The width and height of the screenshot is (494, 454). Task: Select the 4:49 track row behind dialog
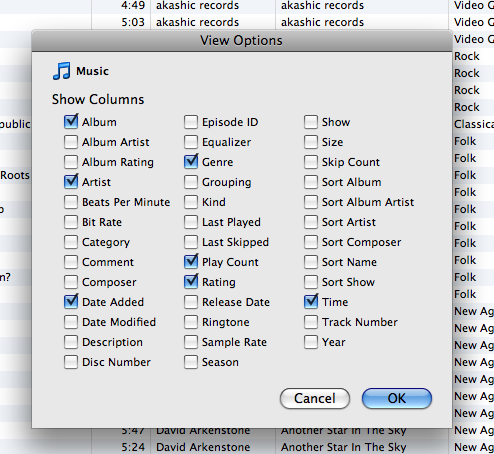point(247,6)
